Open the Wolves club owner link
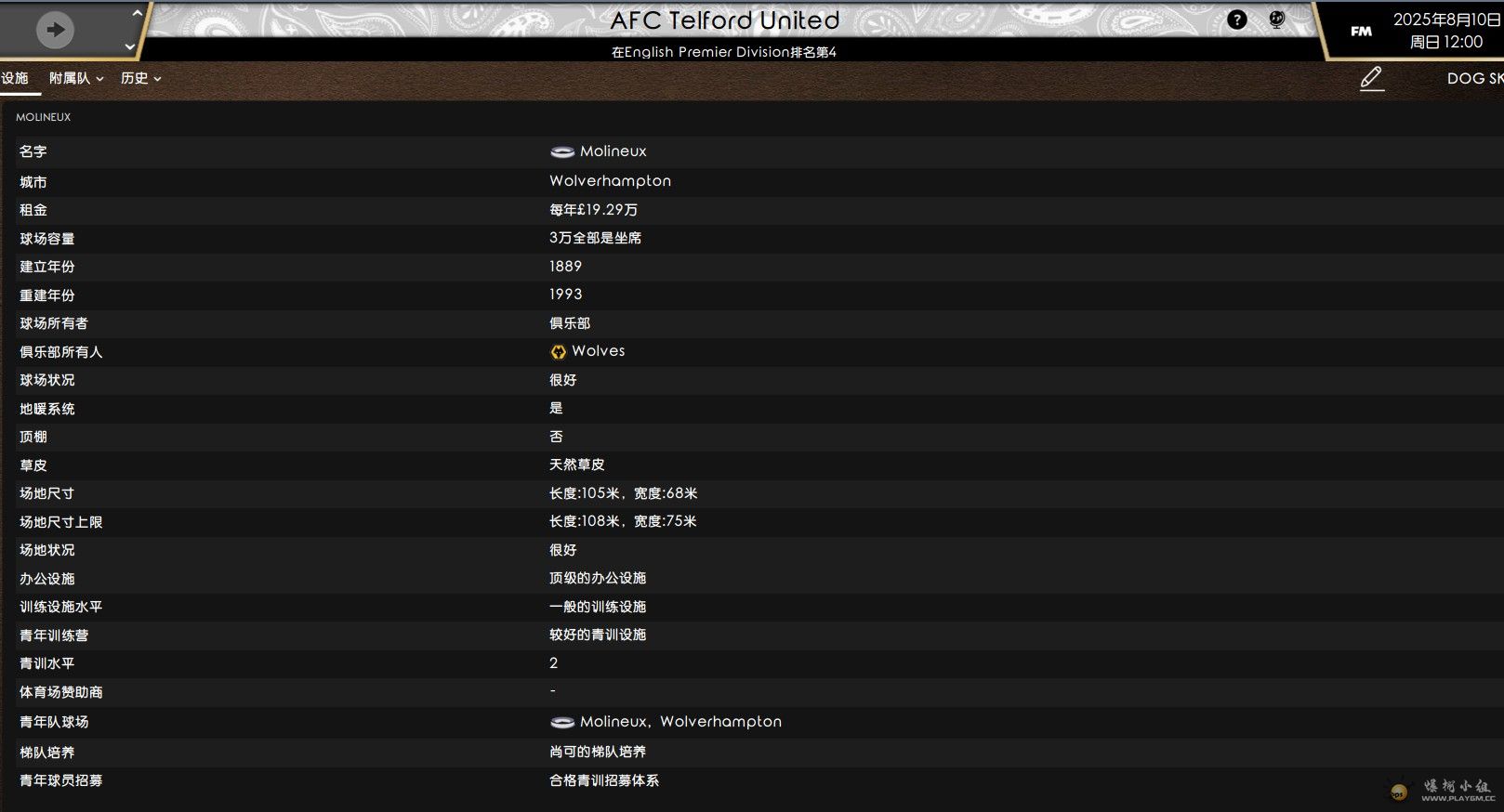 pyautogui.click(x=599, y=351)
